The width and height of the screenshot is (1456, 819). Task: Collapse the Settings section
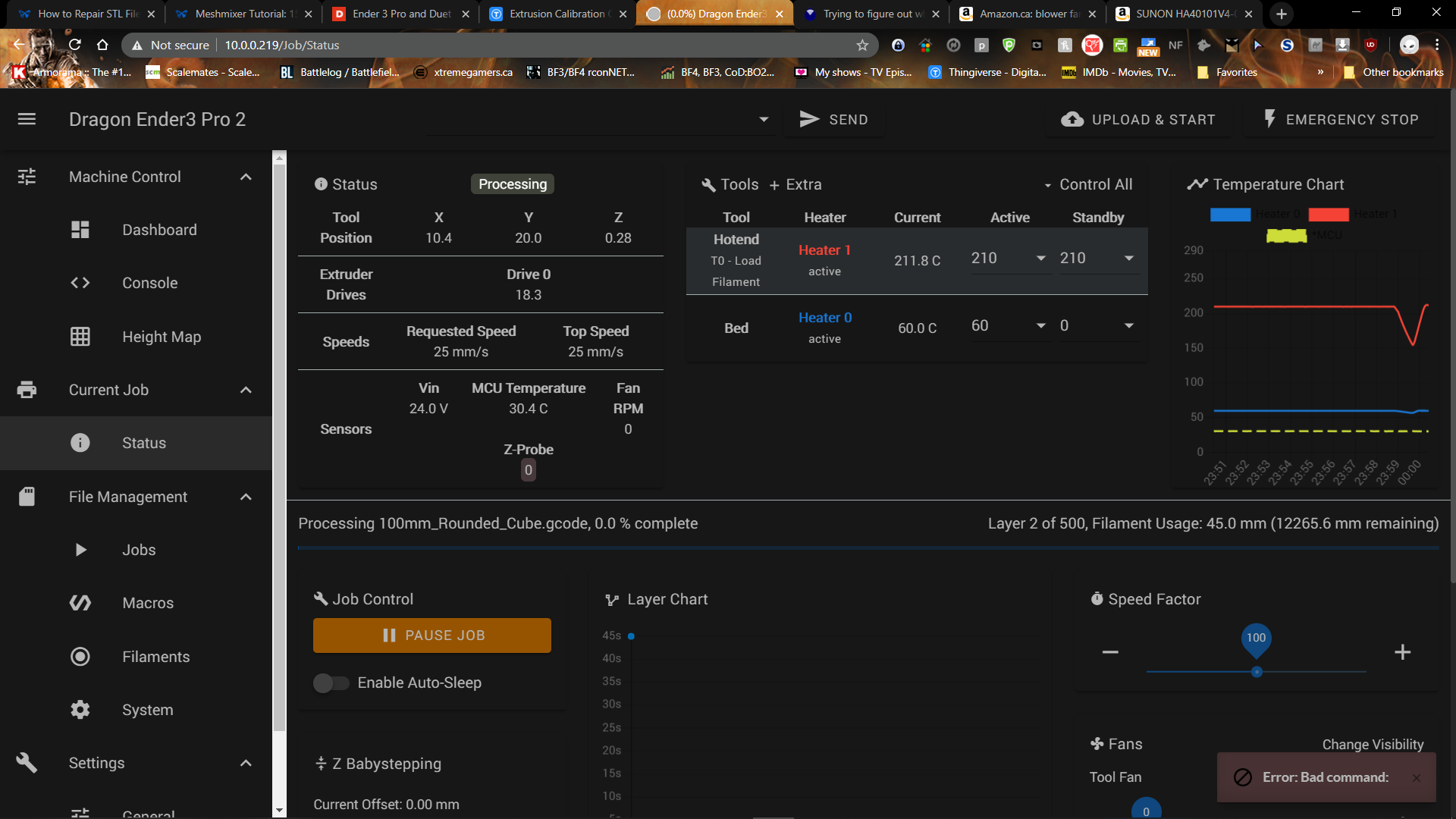(x=246, y=763)
